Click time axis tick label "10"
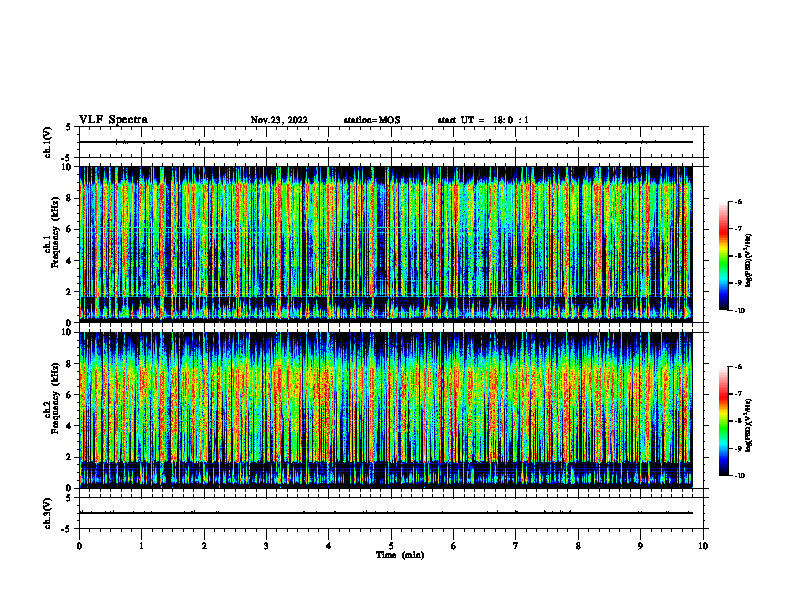The image size is (792, 612). 703,546
